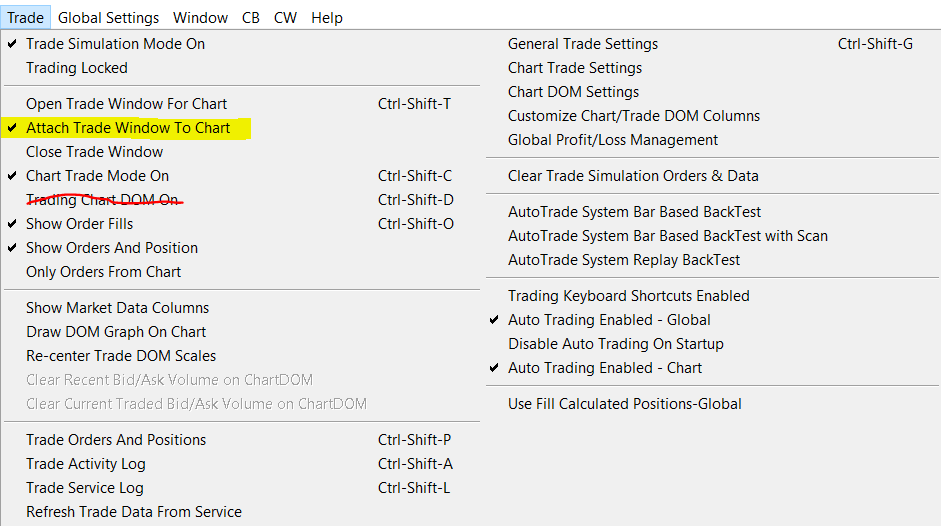The width and height of the screenshot is (941, 526).
Task: Choose General Trade Settings
Action: click(583, 44)
